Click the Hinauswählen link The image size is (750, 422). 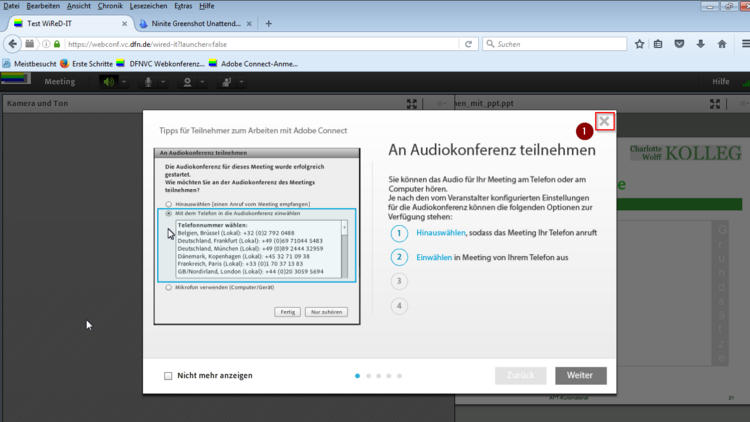441,233
